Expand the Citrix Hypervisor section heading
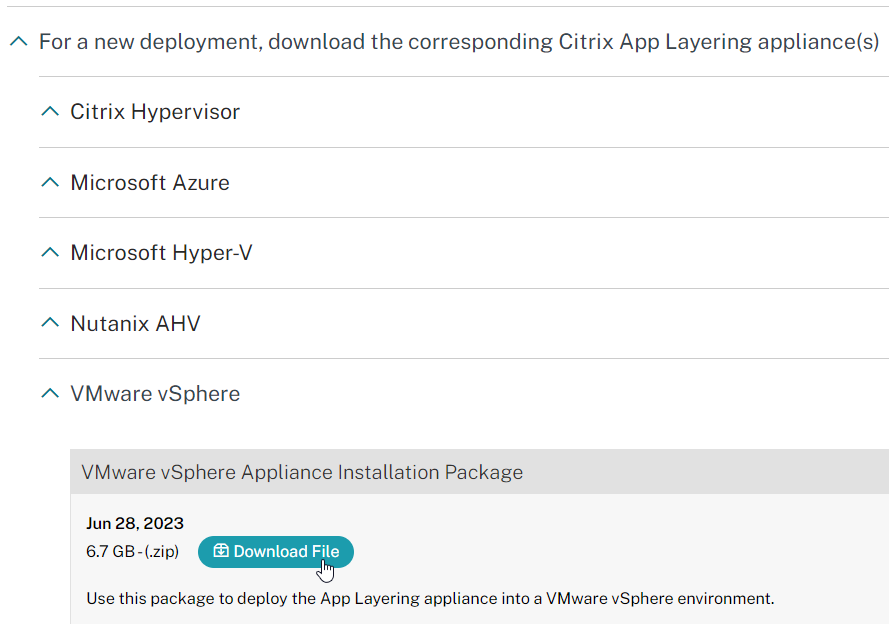 tap(155, 112)
